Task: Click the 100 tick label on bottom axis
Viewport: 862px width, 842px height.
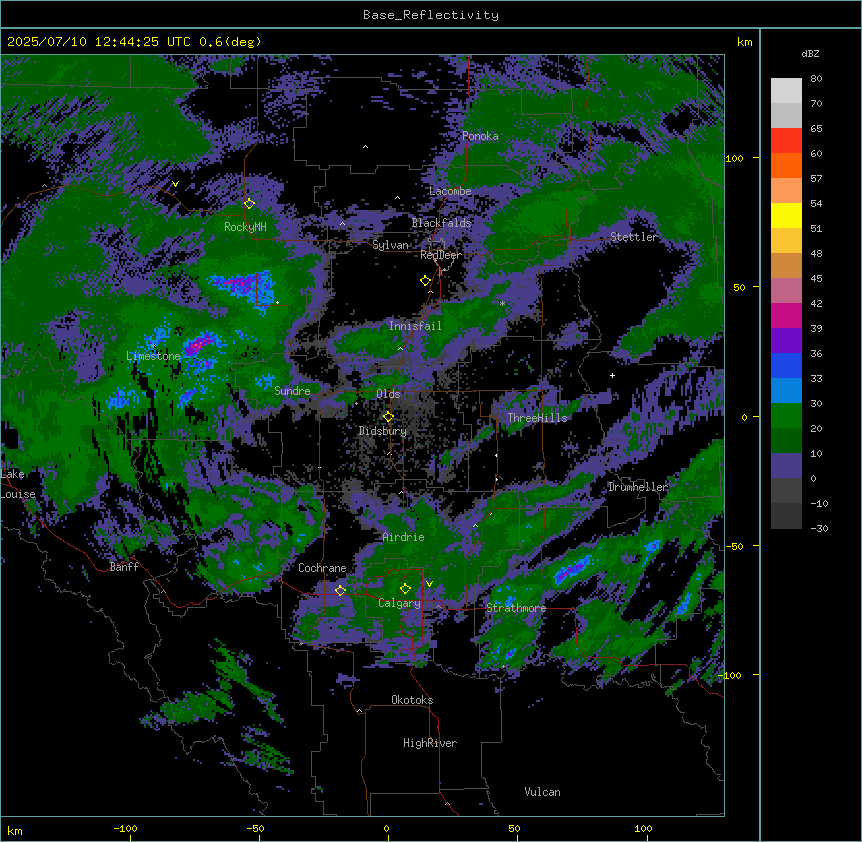Action: coord(643,828)
